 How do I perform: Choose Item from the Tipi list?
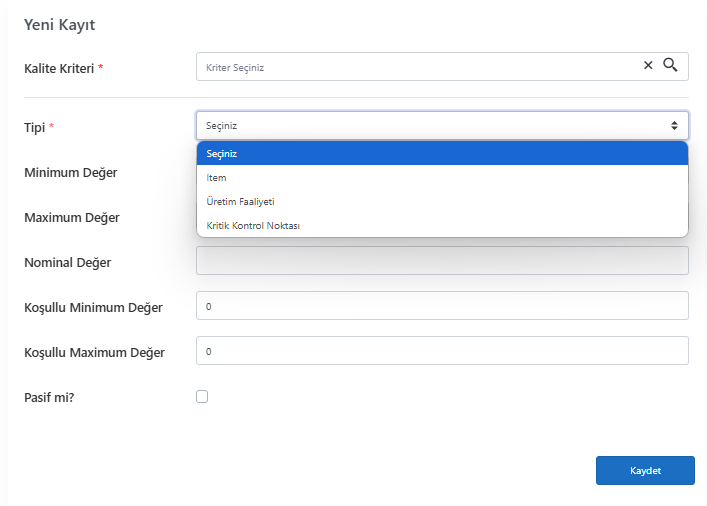442,178
